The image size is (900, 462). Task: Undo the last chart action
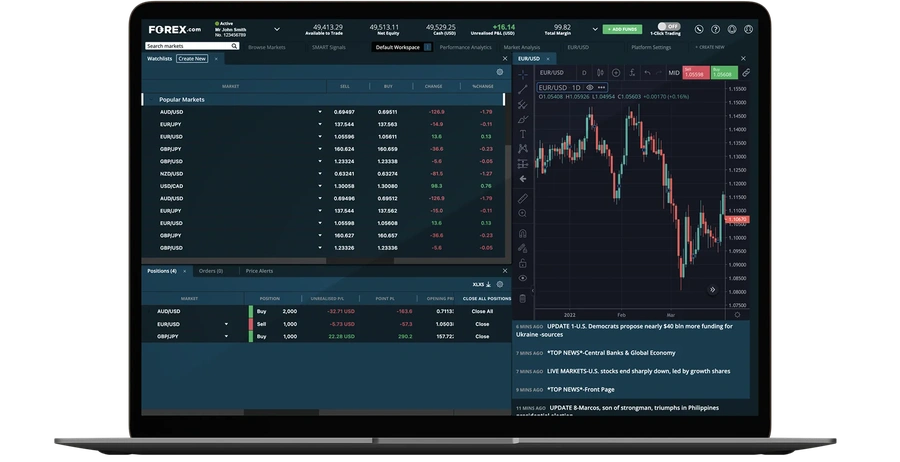point(647,73)
